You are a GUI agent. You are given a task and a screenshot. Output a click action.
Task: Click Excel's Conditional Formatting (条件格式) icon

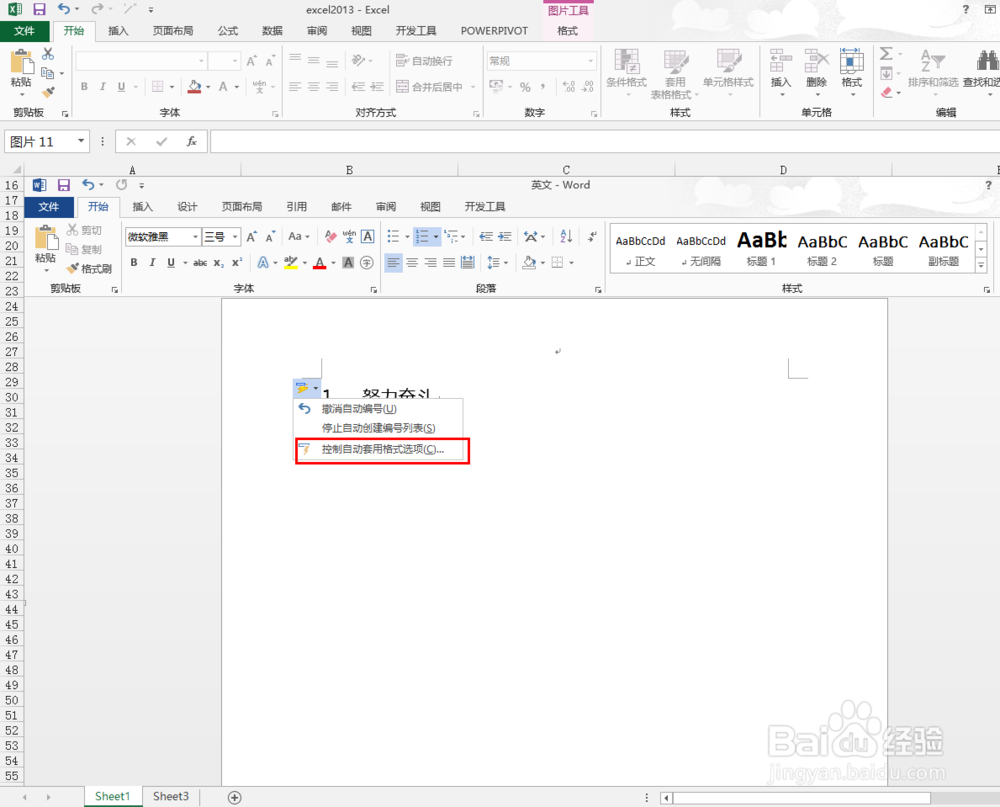pos(626,61)
